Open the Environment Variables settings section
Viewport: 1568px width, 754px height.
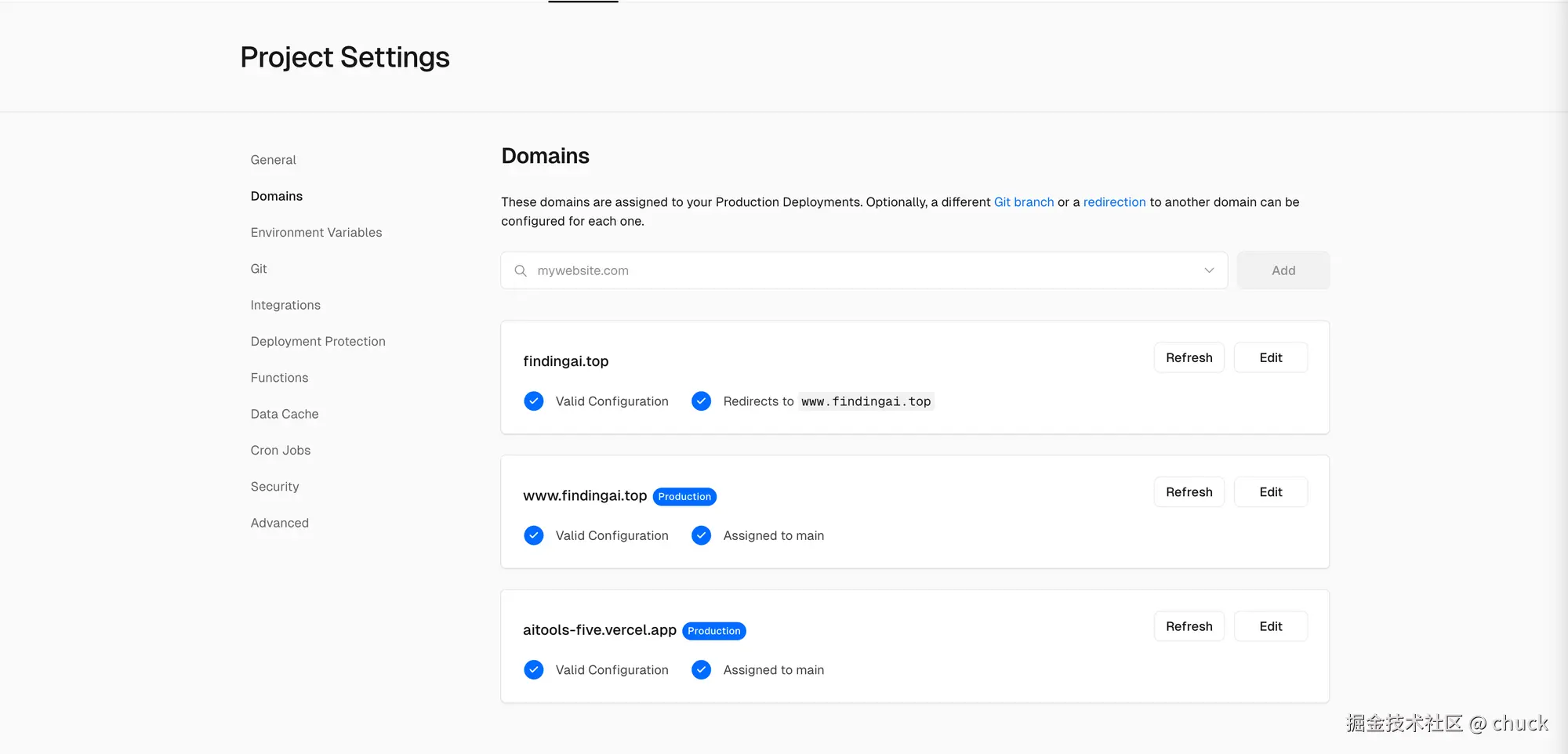(316, 233)
